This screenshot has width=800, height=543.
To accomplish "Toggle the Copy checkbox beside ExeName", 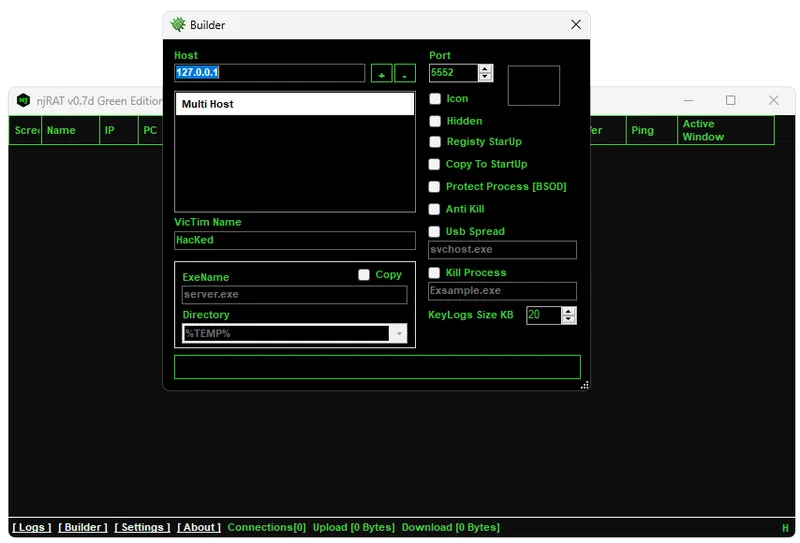I will coord(364,275).
